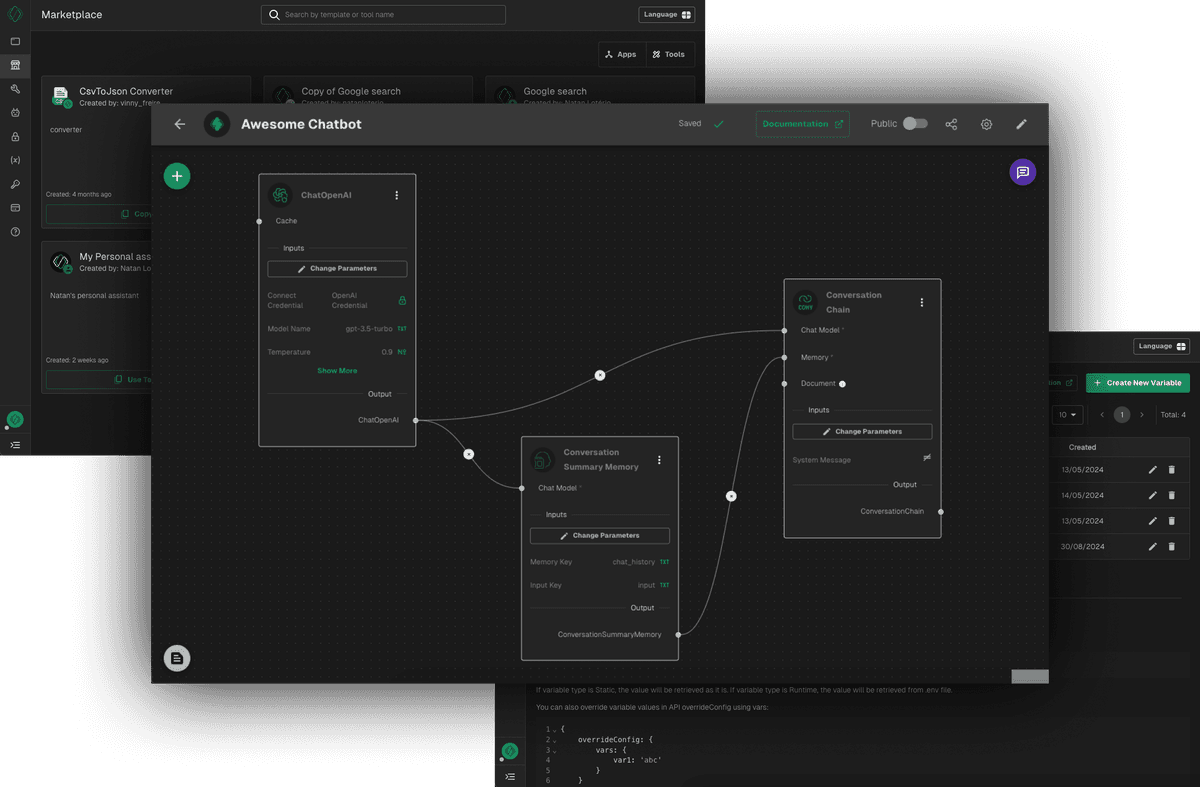Click Copy button on CsvToJson Converter card

click(x=98, y=214)
